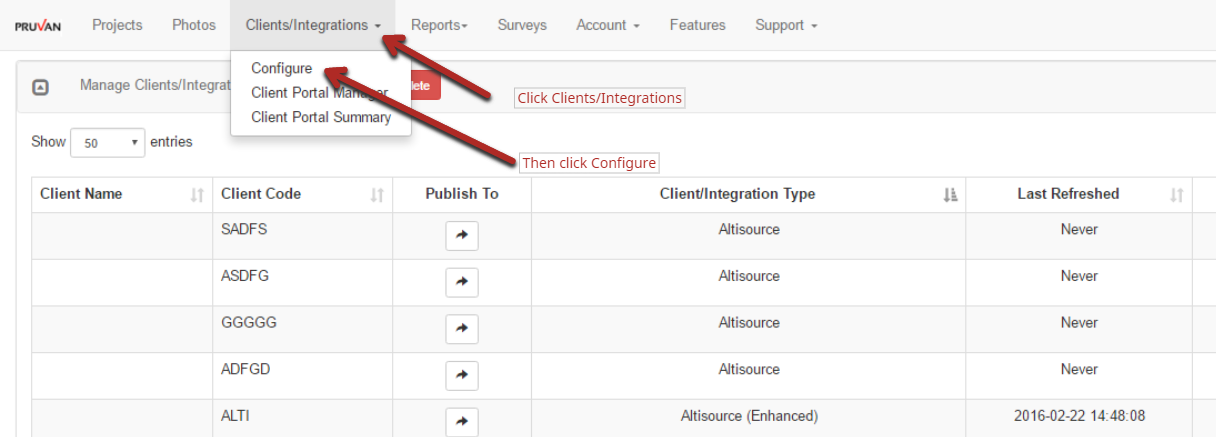
Task: Open the Photos page
Action: click(194, 25)
